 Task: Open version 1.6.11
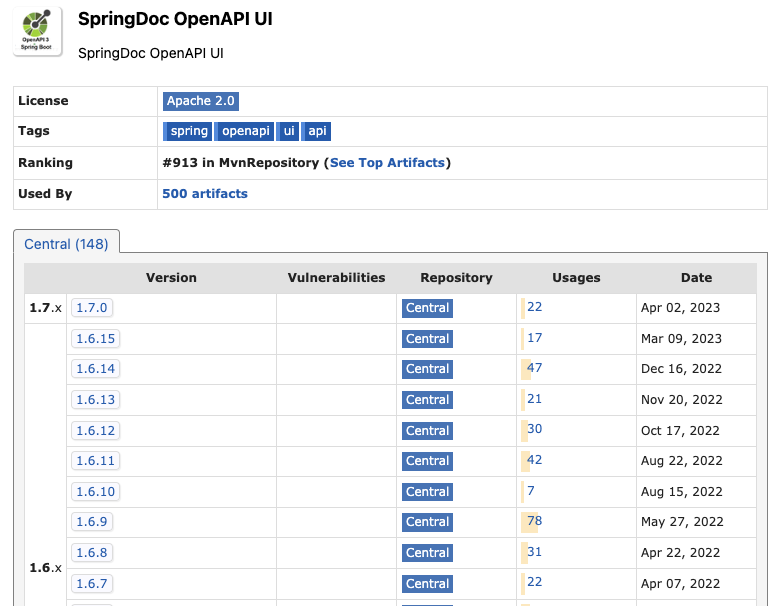(96, 461)
